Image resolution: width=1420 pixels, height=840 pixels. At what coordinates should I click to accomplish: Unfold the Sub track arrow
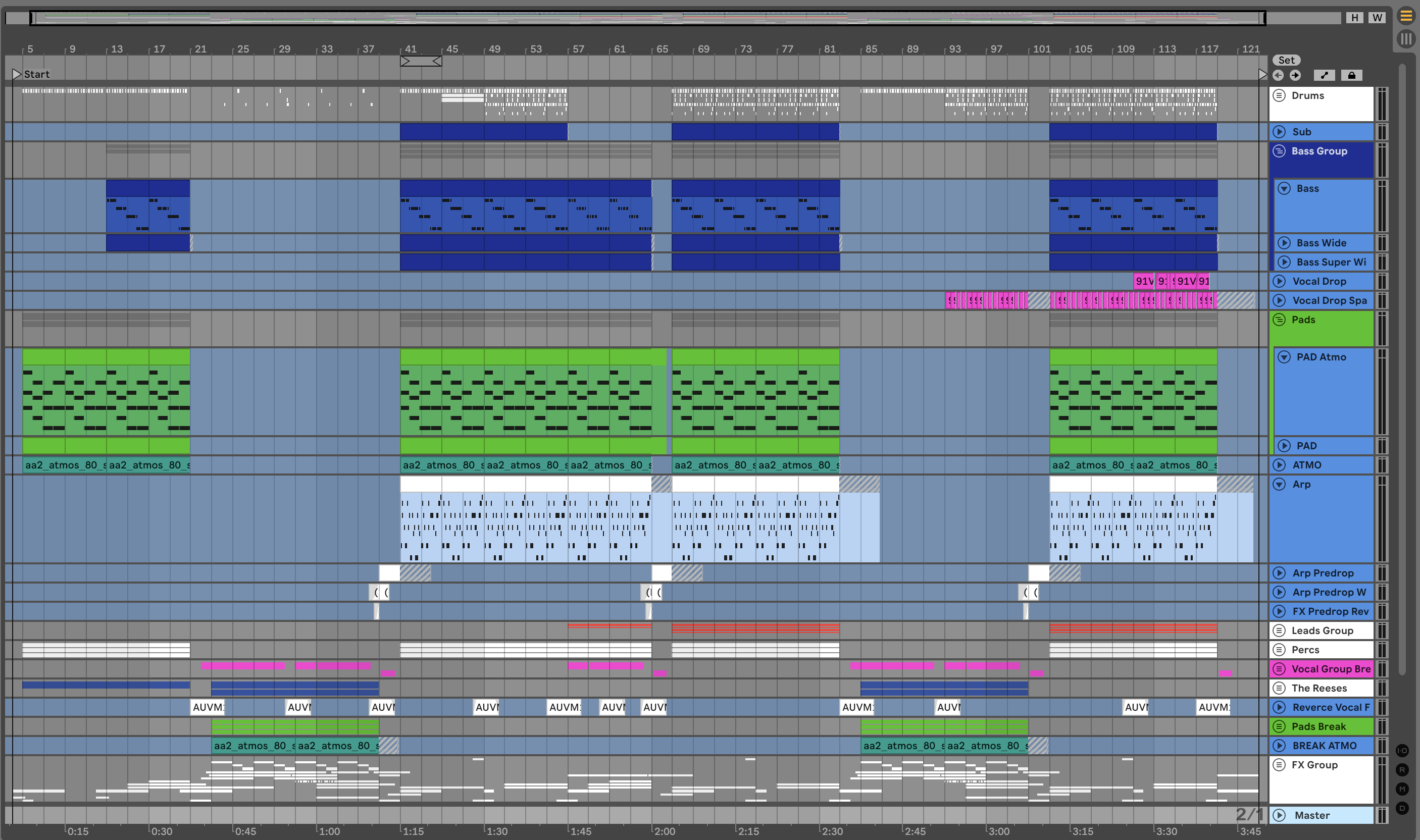point(1279,132)
